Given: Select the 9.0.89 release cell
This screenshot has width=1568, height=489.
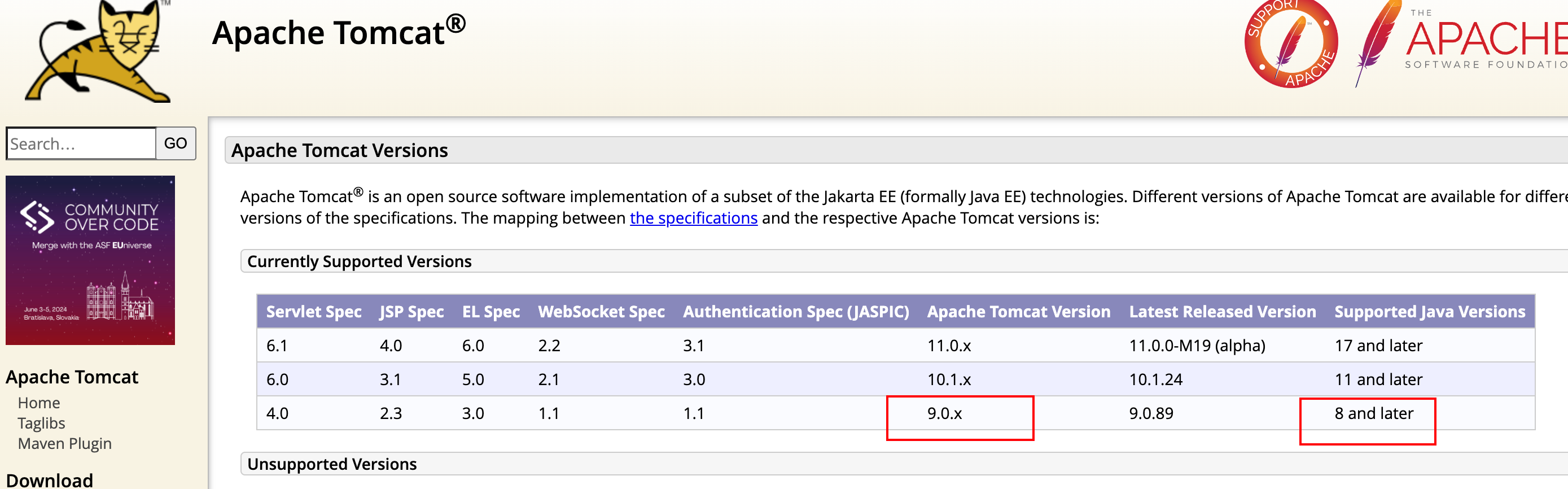Looking at the screenshot, I should coord(1150,413).
